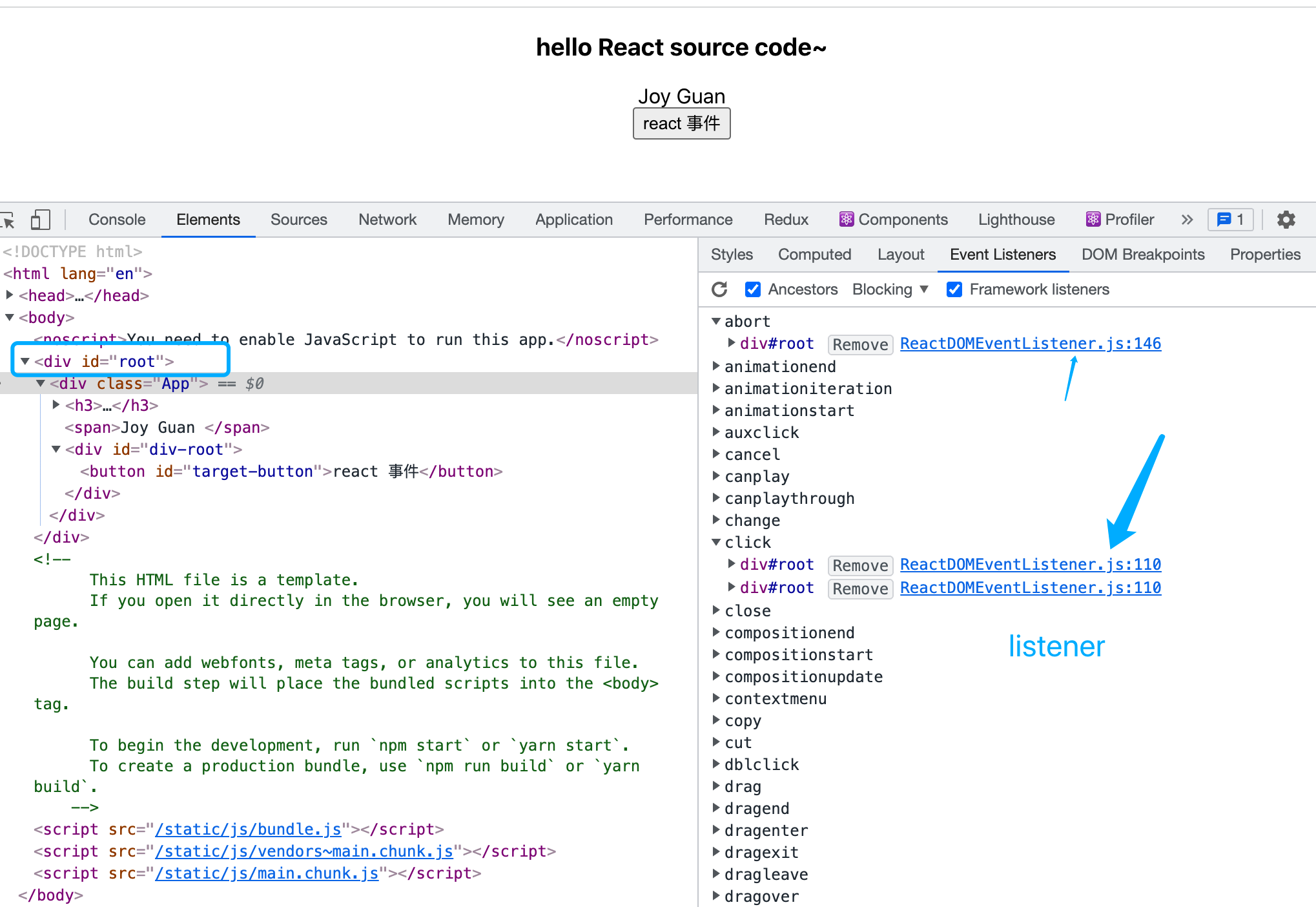The width and height of the screenshot is (1316, 907).
Task: Open /static/js/main.chunk.js link
Action: click(x=267, y=873)
